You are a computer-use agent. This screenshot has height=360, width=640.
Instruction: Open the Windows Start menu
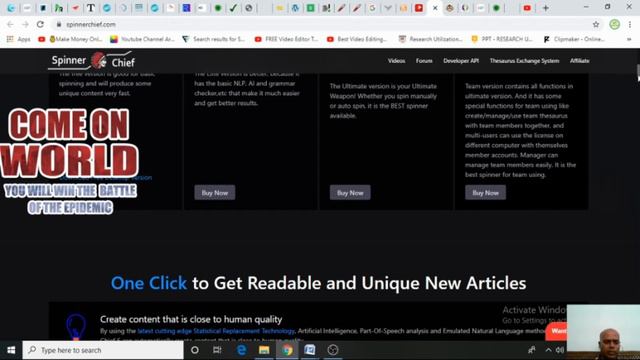(x=11, y=350)
